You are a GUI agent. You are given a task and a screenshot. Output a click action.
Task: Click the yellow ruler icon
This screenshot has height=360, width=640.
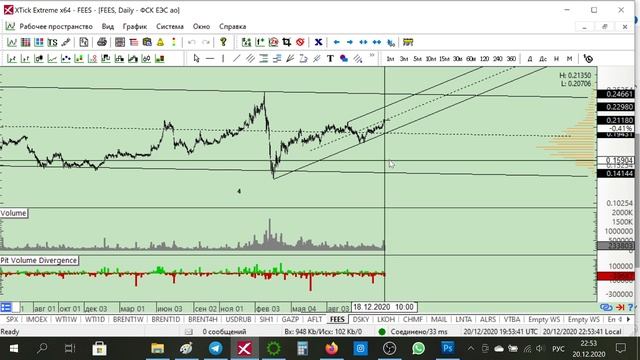(x=408, y=42)
